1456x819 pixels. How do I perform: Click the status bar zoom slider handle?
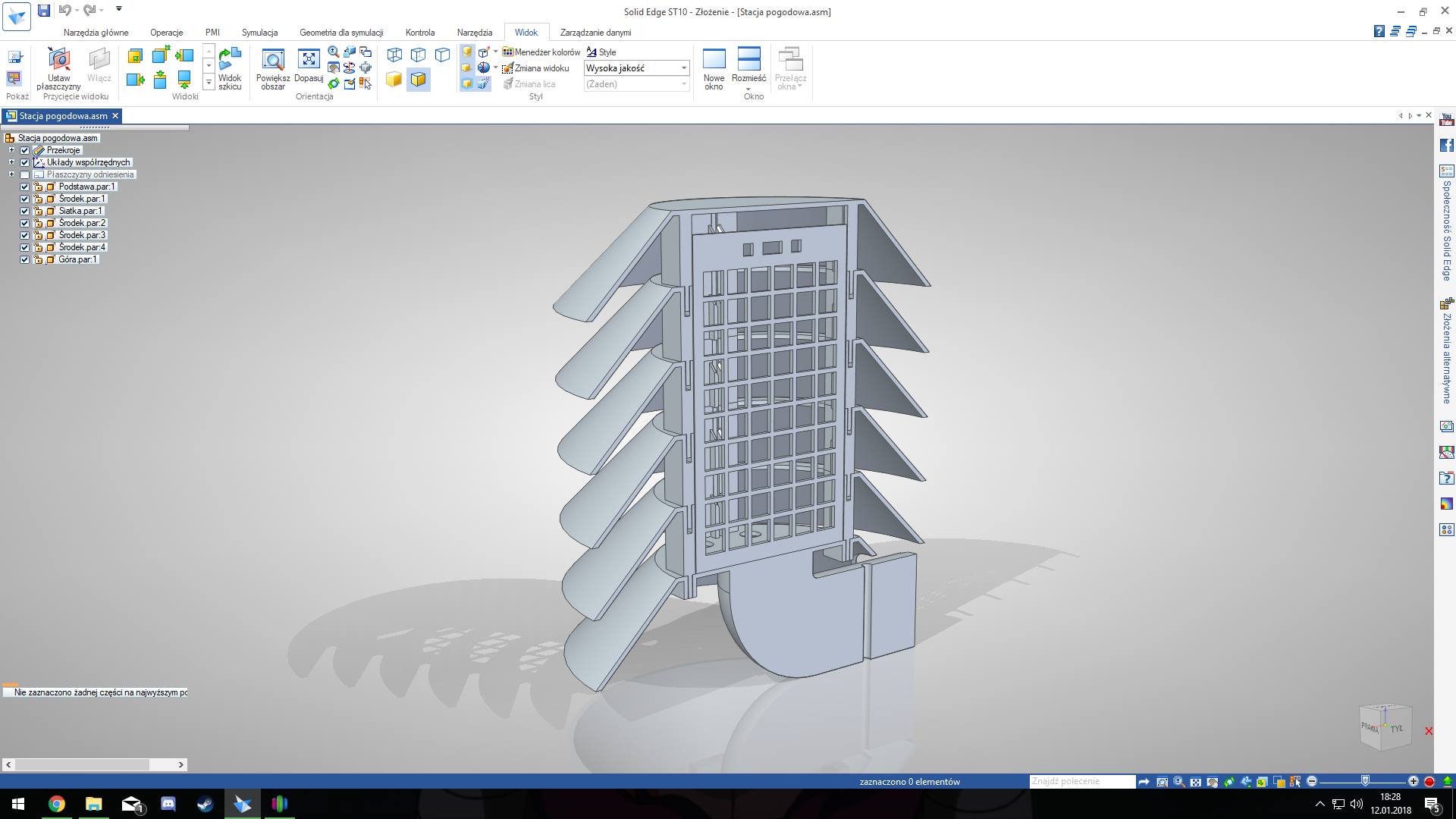click(x=1366, y=781)
